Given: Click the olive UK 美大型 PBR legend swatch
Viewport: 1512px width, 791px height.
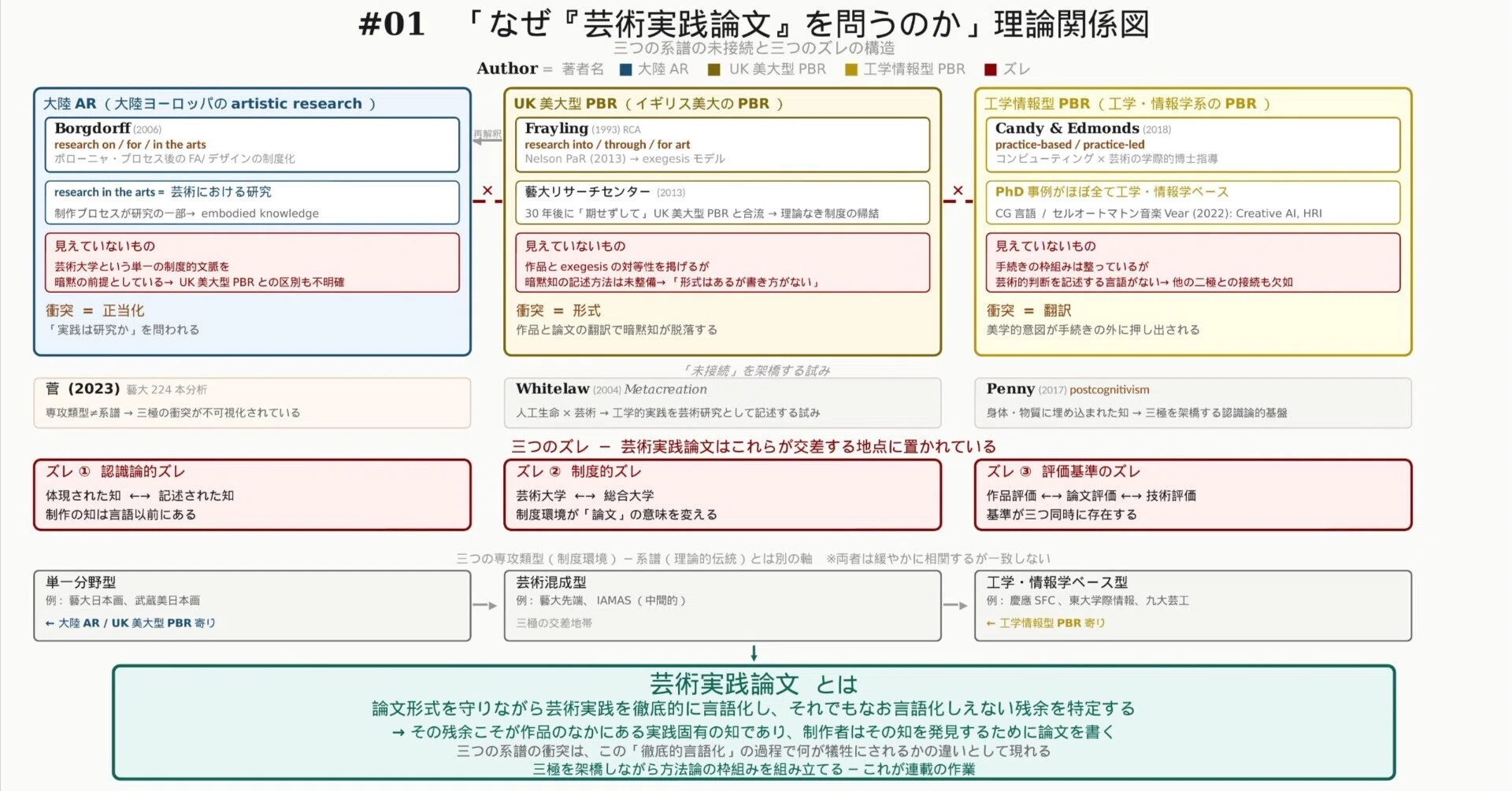Looking at the screenshot, I should point(714,69).
